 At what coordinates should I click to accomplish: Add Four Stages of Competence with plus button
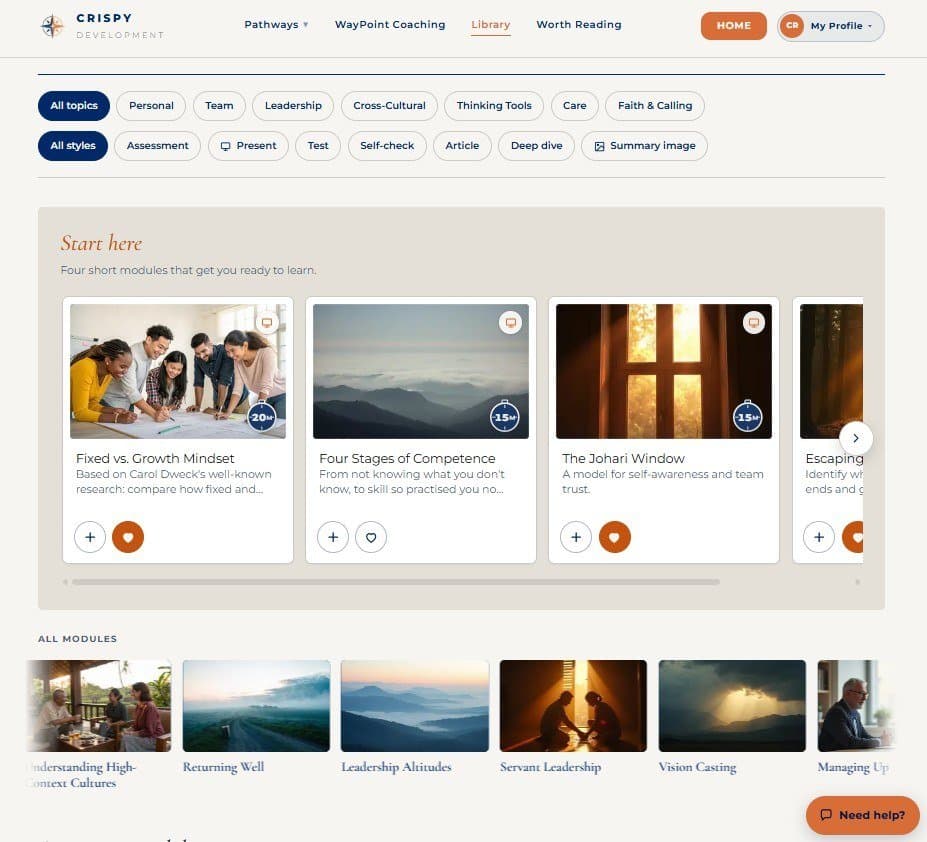[x=333, y=537]
